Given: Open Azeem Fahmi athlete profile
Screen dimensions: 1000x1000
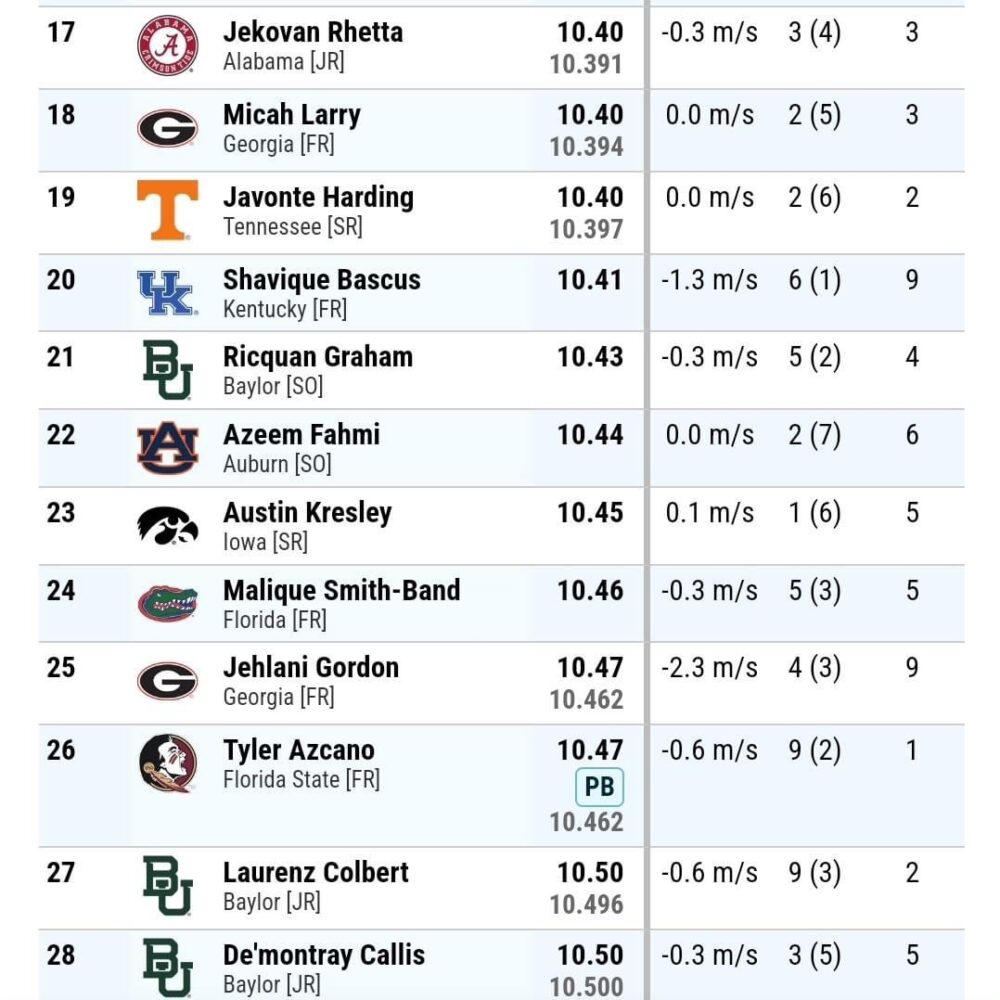Looking at the screenshot, I should [301, 434].
